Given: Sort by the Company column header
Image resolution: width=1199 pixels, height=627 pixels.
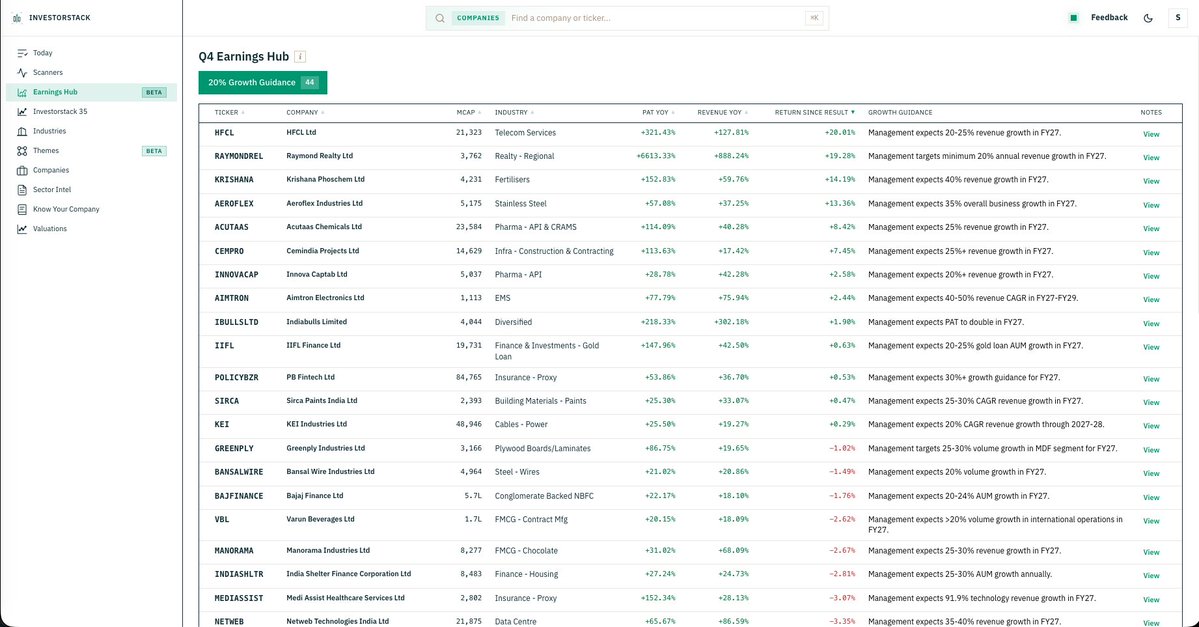Looking at the screenshot, I should [x=303, y=112].
